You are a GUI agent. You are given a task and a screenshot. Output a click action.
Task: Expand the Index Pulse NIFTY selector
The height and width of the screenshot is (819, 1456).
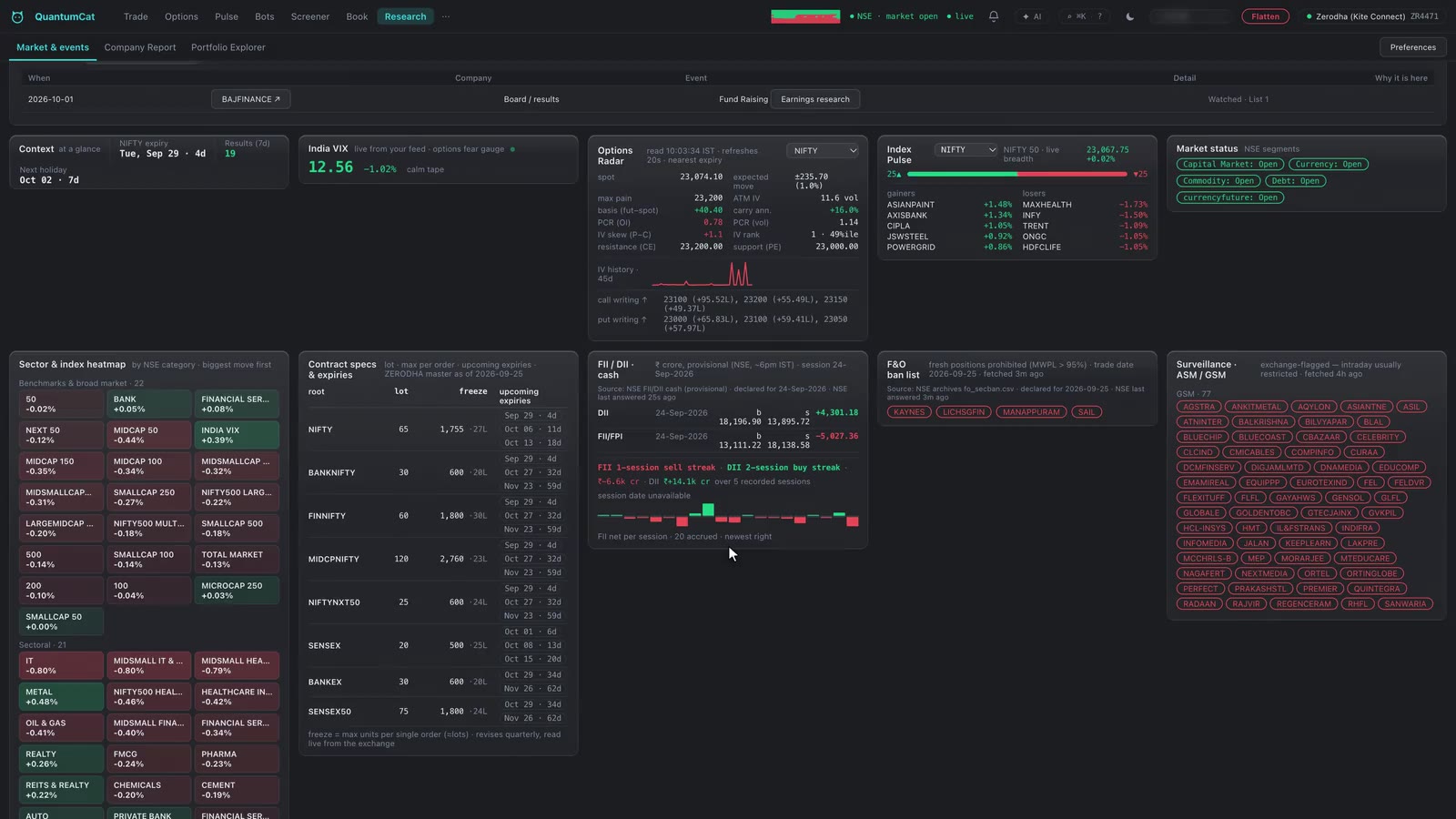click(x=966, y=149)
